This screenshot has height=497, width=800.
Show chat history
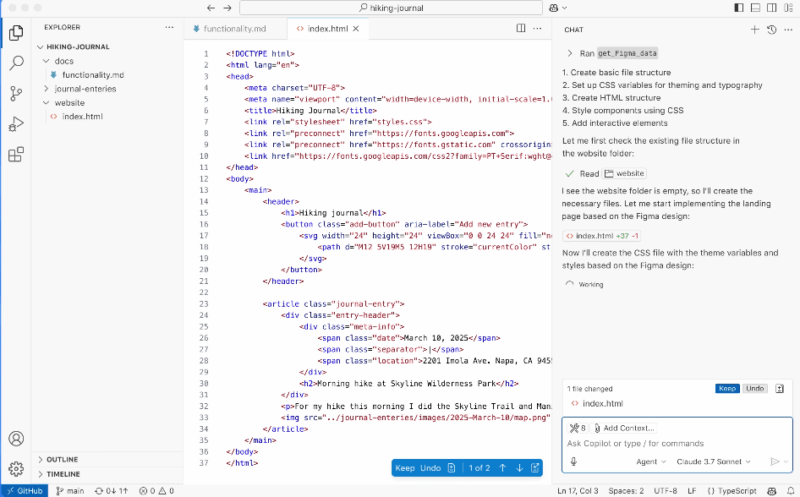tap(772, 30)
